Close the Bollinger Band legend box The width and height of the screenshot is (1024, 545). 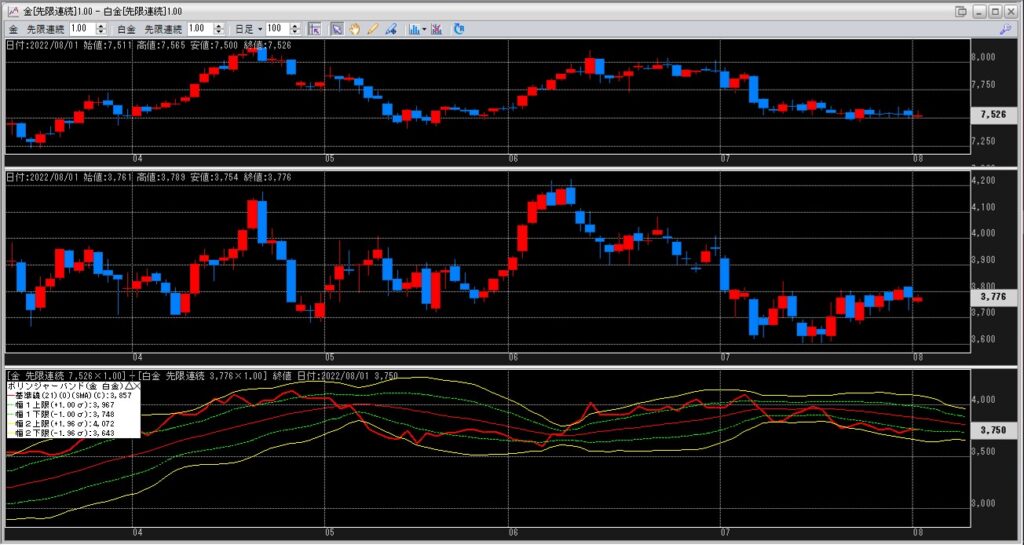pyautogui.click(x=136, y=385)
